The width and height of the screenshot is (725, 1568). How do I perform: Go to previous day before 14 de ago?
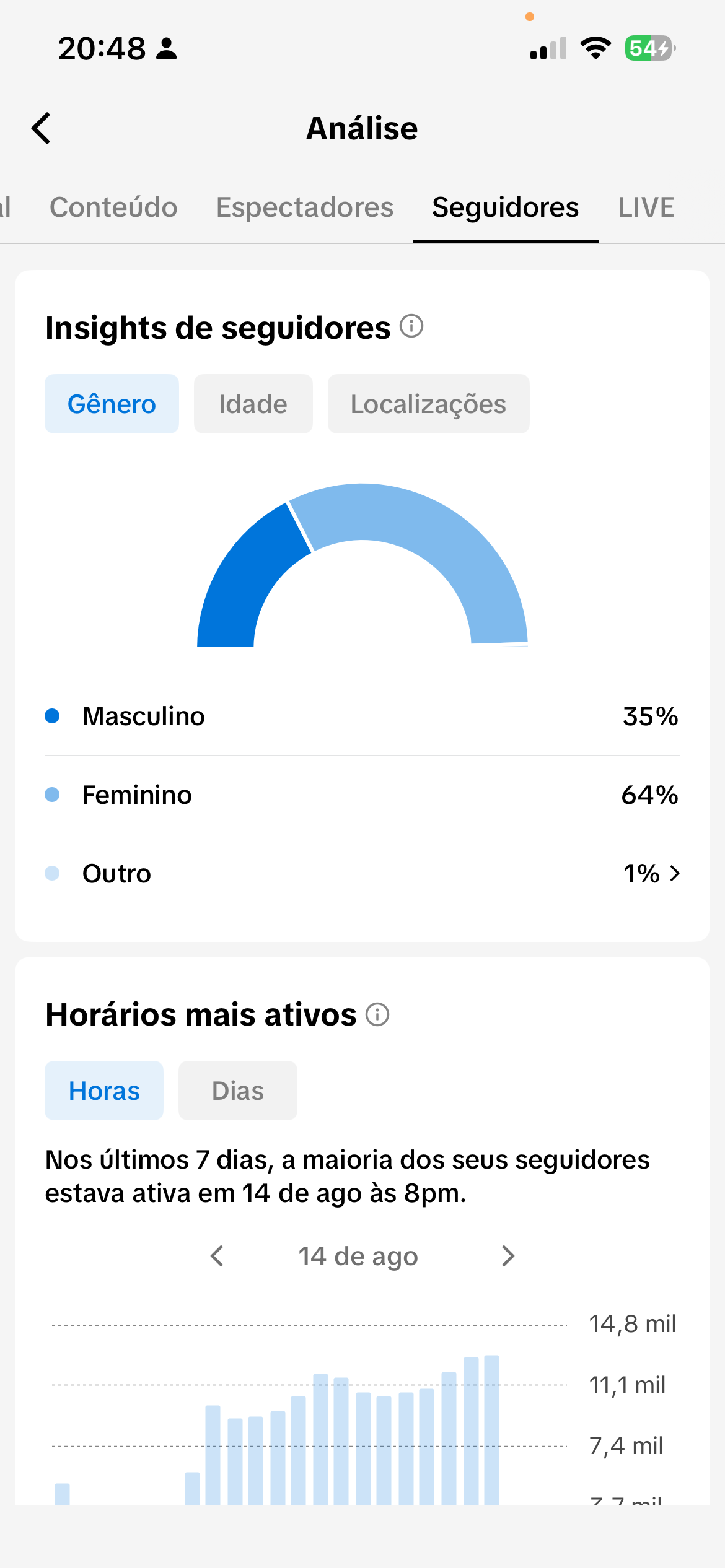click(x=217, y=1256)
